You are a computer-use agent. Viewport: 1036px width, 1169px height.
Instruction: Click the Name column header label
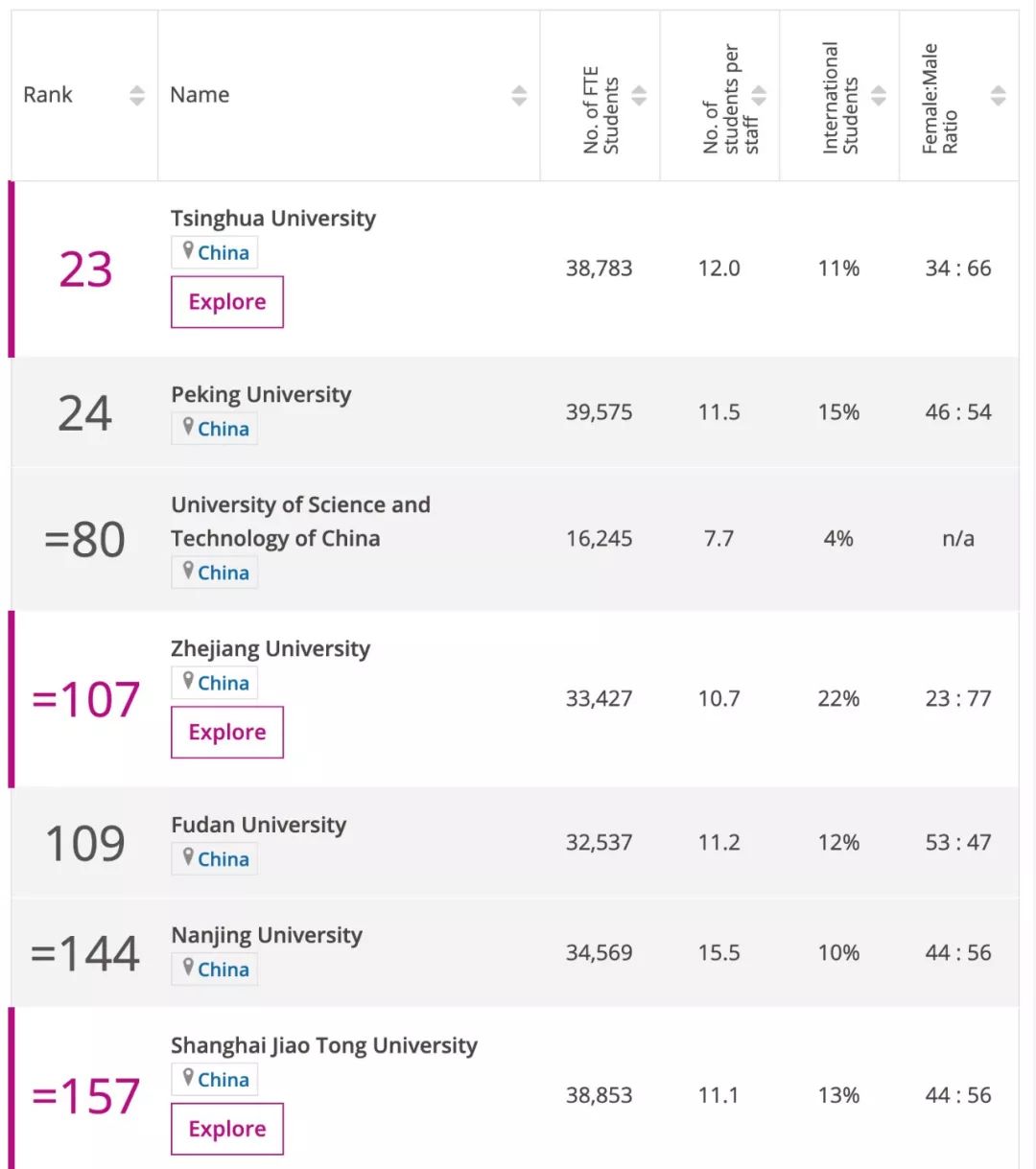(x=200, y=95)
